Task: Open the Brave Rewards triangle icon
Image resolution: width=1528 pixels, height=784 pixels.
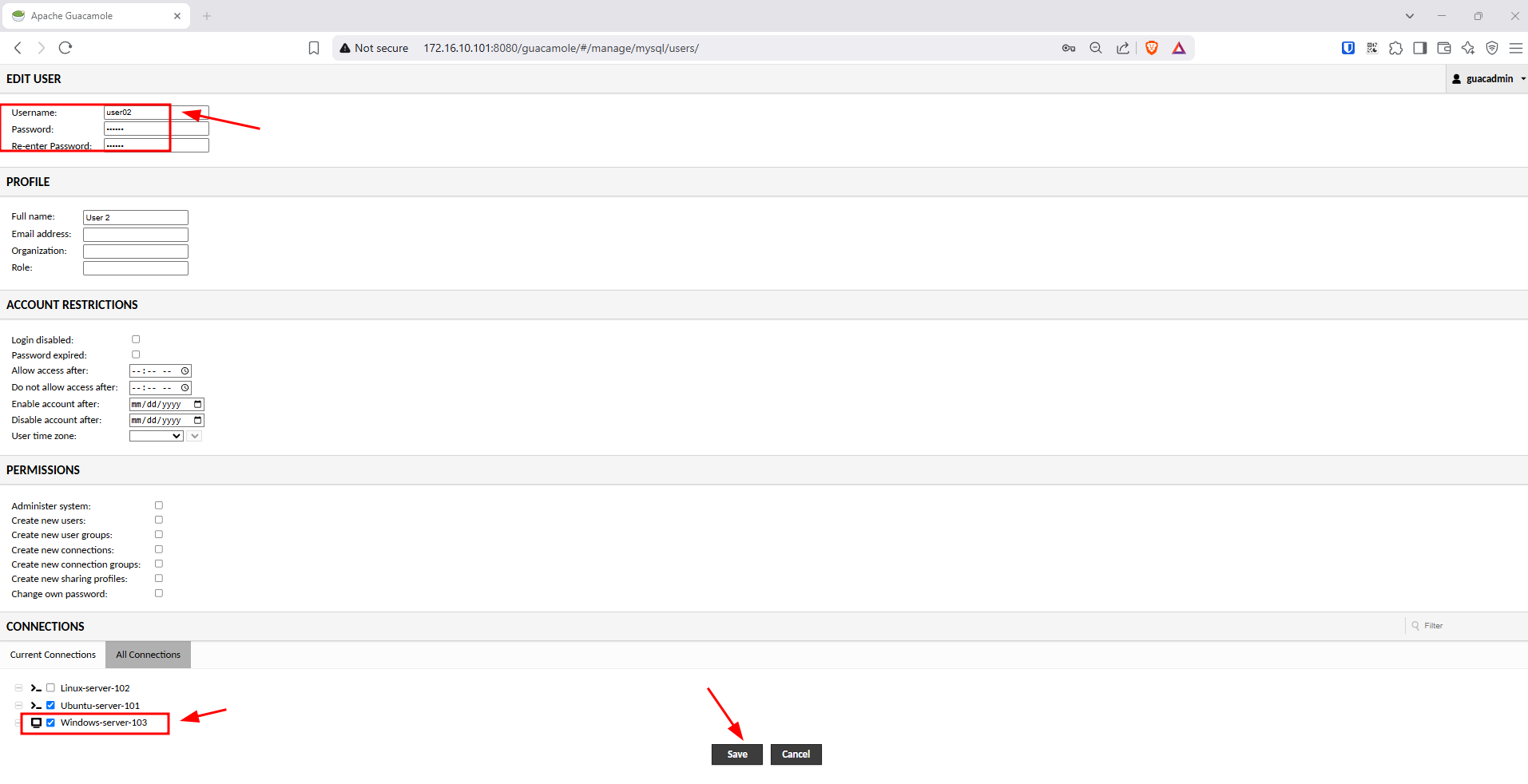Action: tap(1179, 48)
